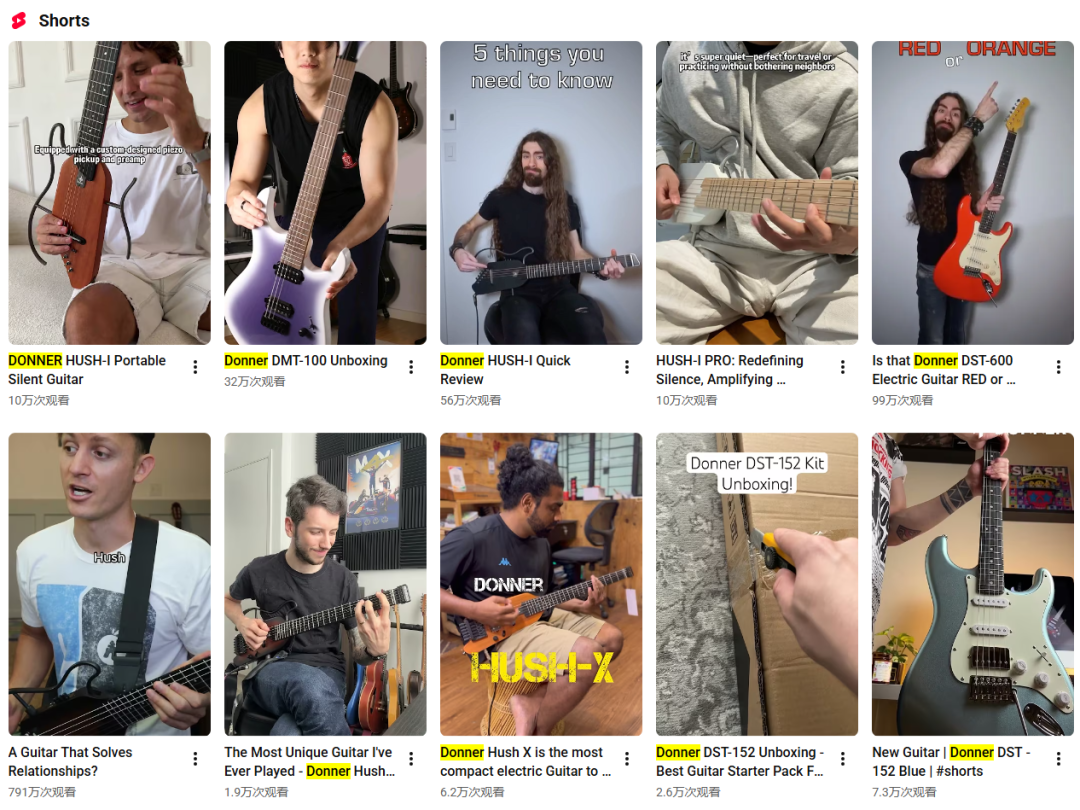Play the 5 things you need to know thumbnail
Viewport: 1080px width, 810px height.
pyautogui.click(x=541, y=193)
